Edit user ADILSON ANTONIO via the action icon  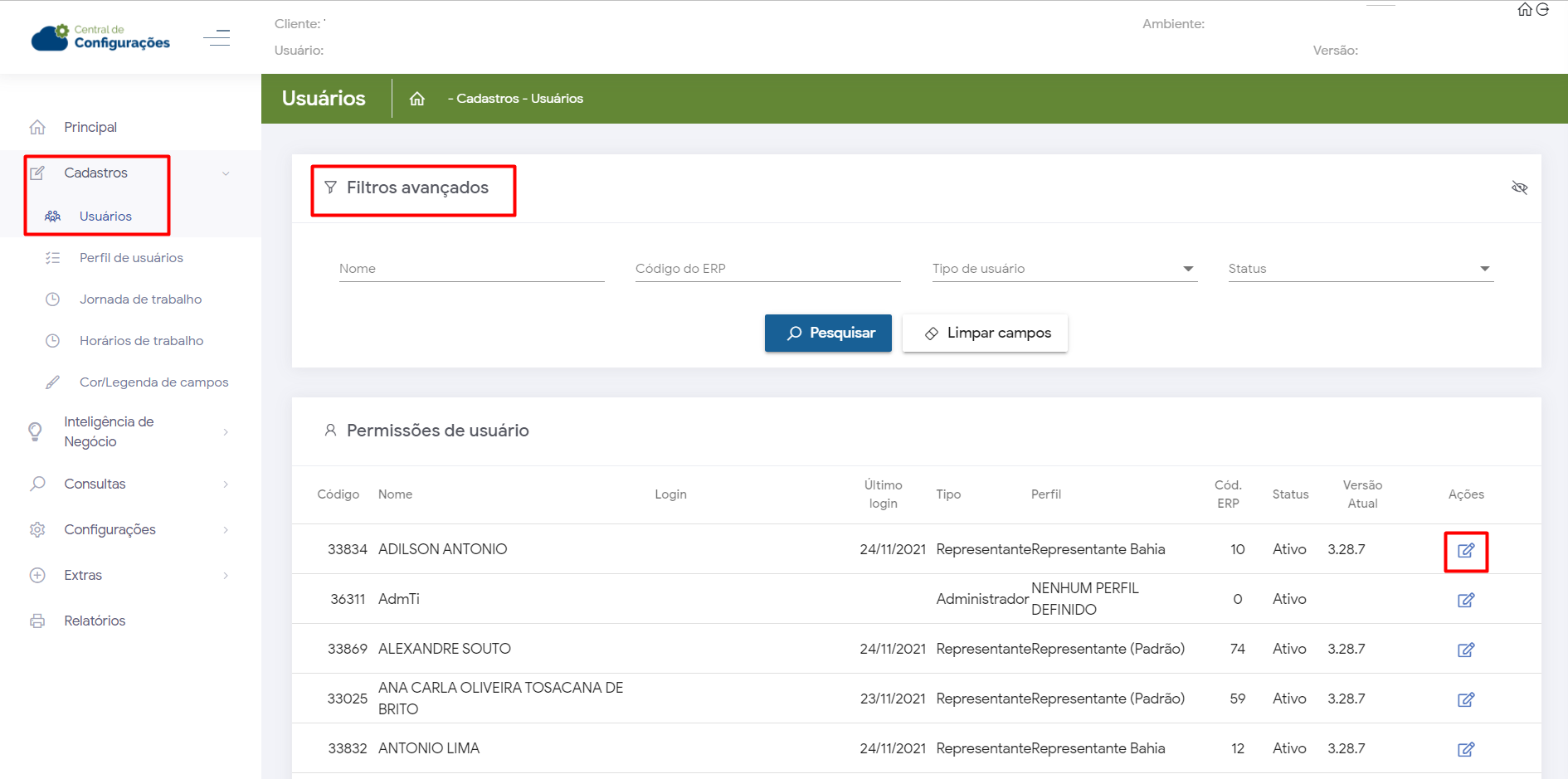[x=1466, y=551]
